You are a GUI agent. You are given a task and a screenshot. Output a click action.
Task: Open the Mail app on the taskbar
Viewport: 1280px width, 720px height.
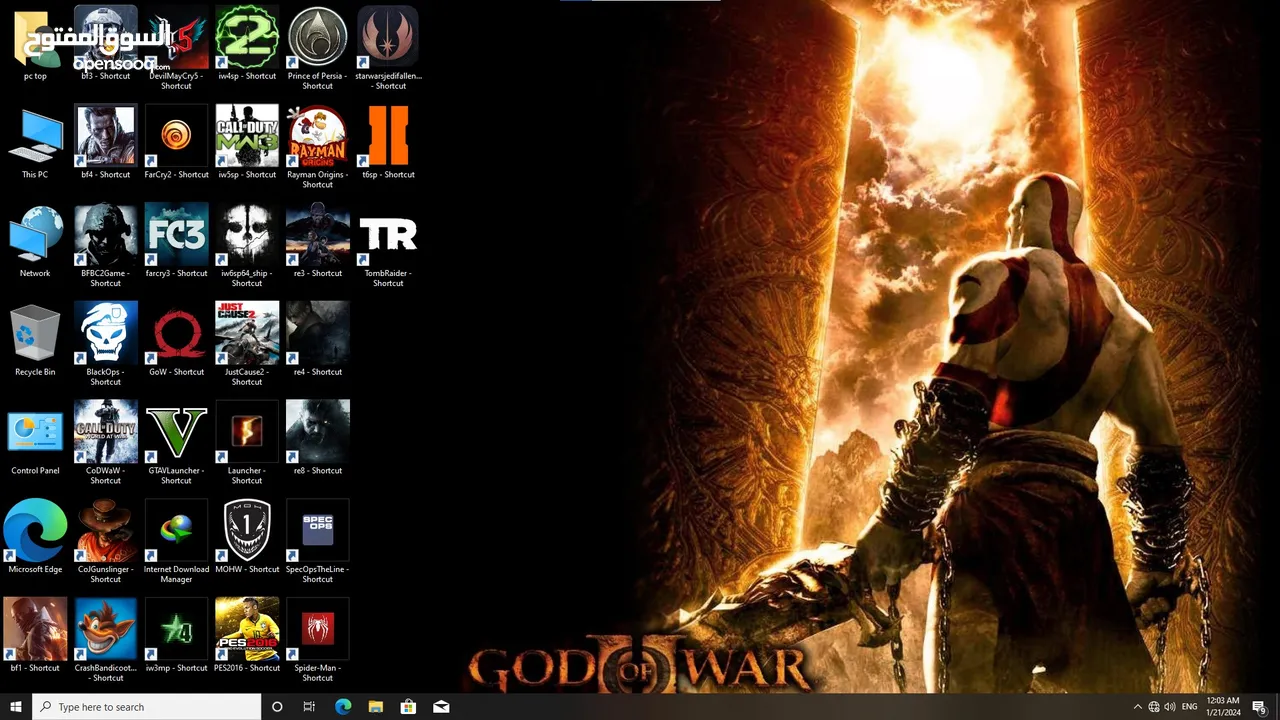(441, 707)
